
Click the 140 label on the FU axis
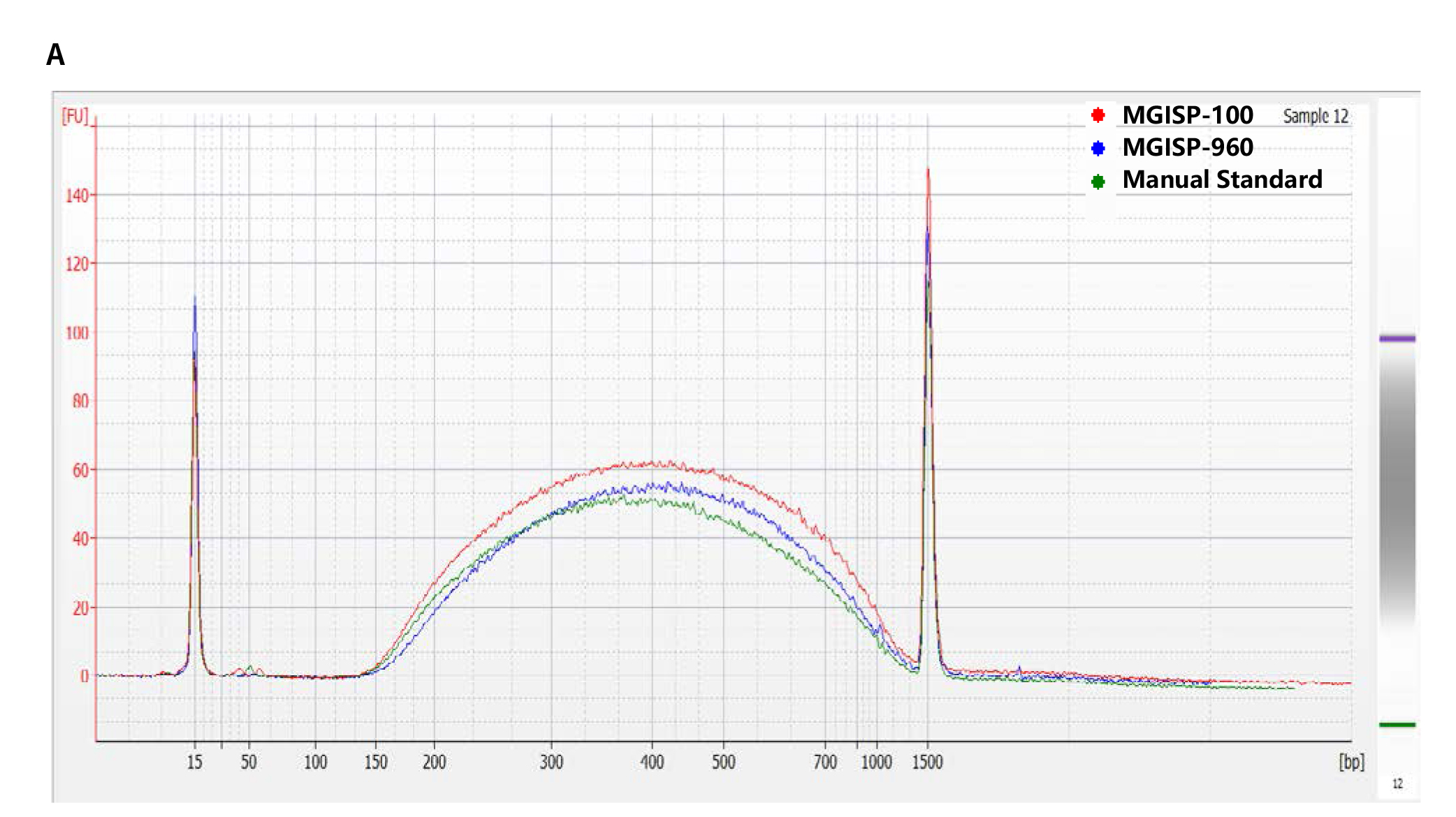pos(78,196)
